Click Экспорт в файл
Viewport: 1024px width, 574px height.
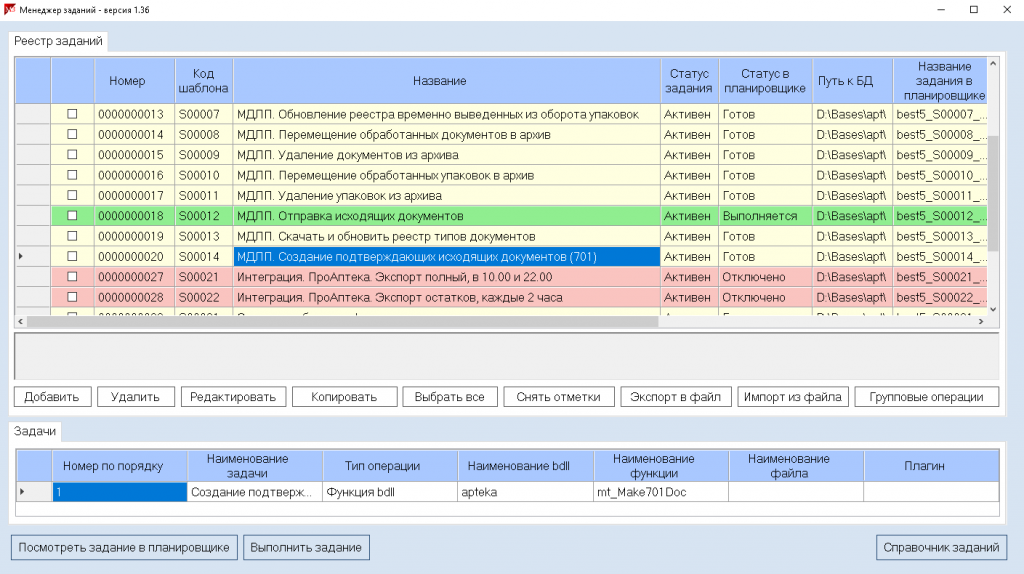tap(675, 397)
